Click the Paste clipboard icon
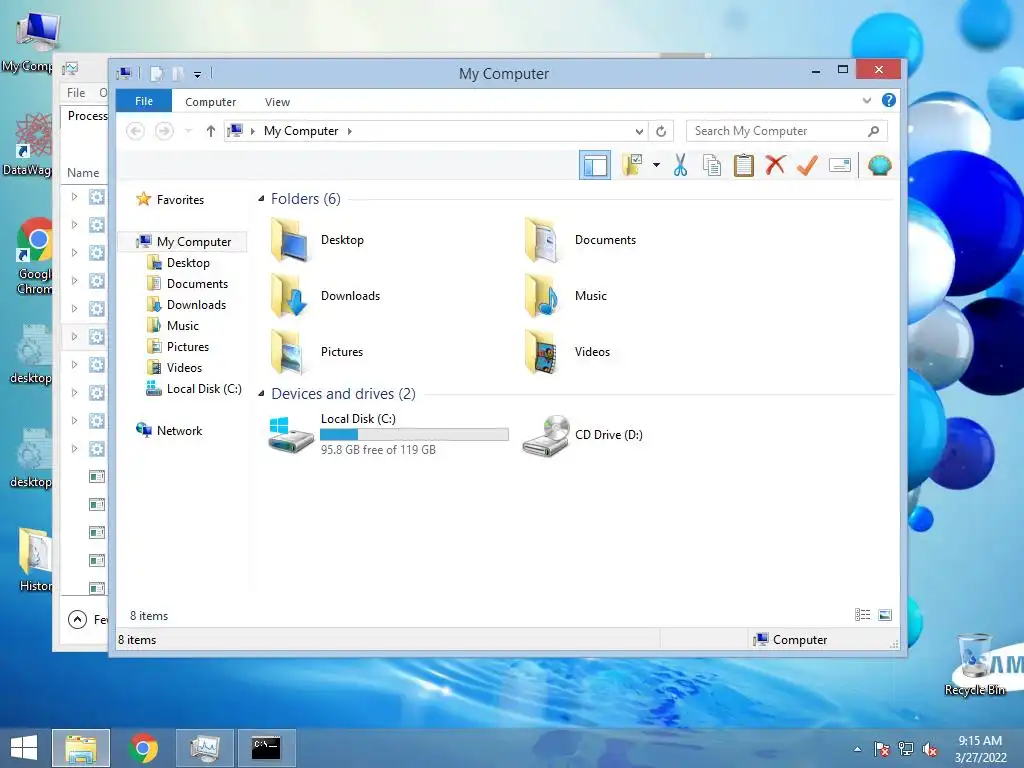Screen dimensions: 1024x768 coord(743,165)
